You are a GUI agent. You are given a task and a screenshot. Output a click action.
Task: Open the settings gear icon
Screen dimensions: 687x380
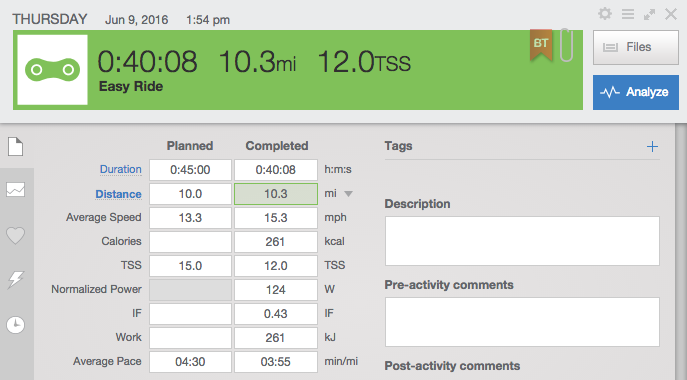click(x=605, y=14)
